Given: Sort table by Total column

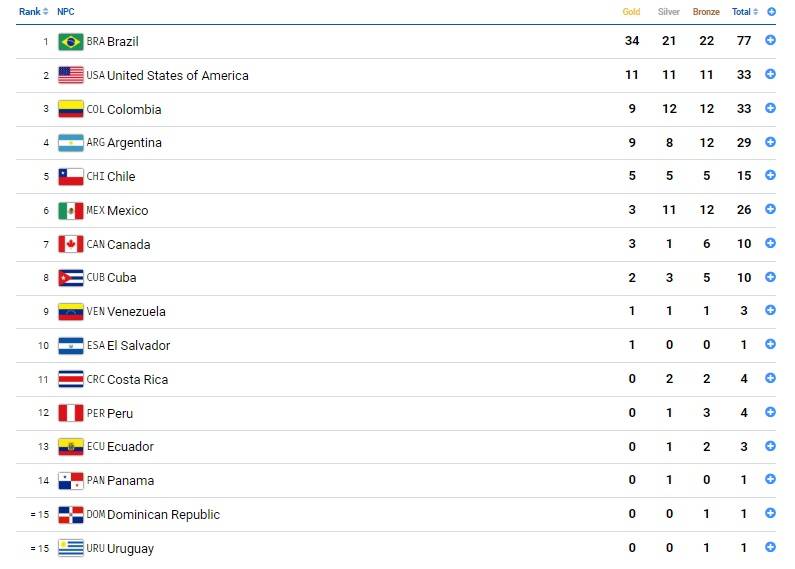Looking at the screenshot, I should pos(744,12).
